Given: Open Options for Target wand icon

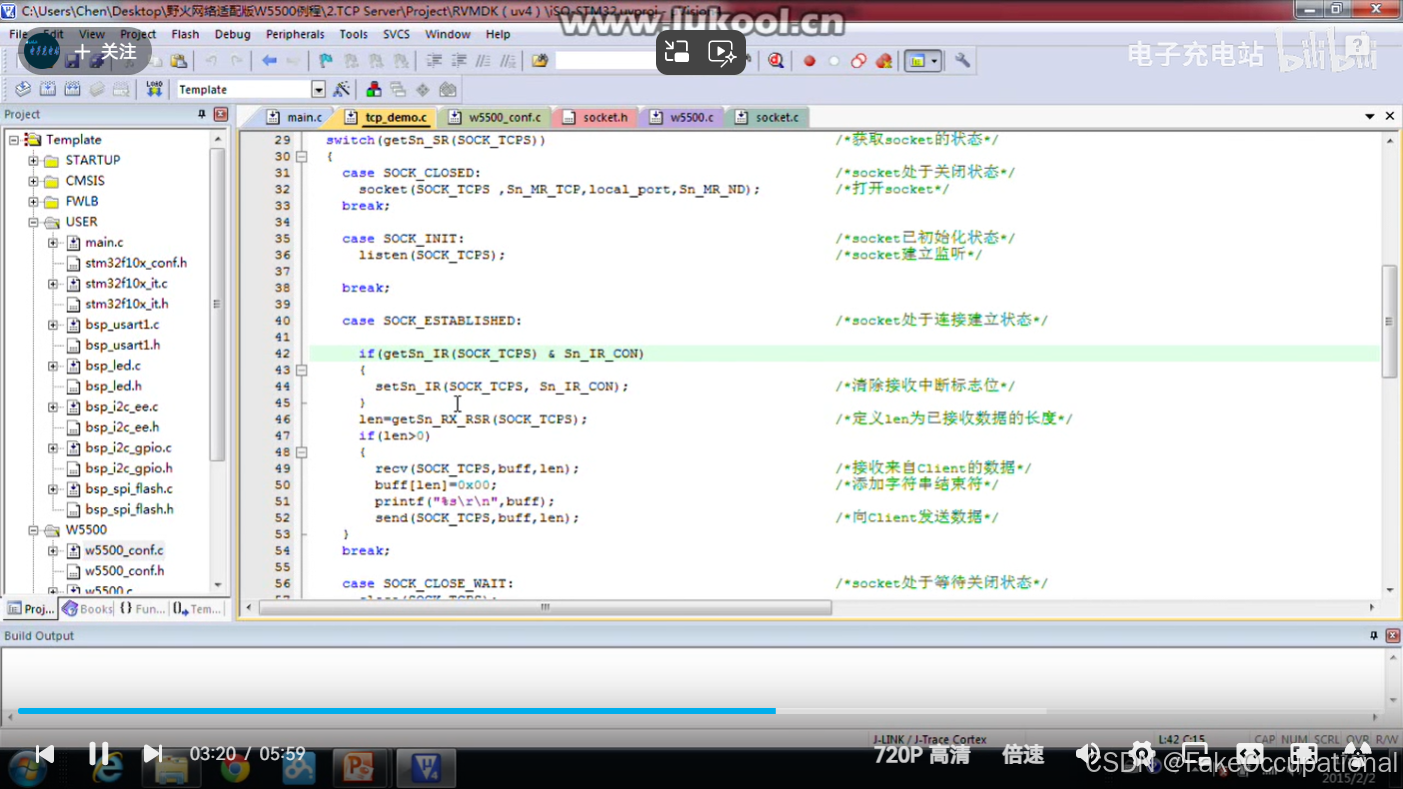Looking at the screenshot, I should pos(342,89).
